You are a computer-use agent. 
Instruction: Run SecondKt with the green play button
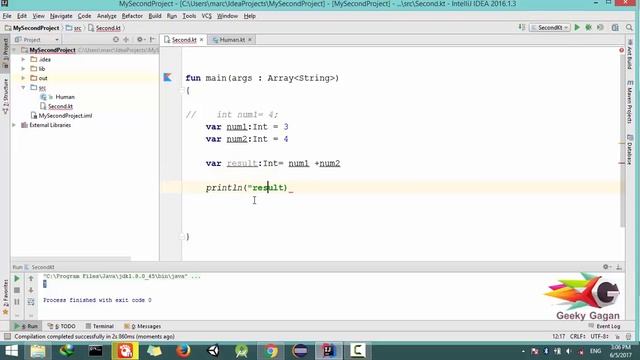pos(577,27)
